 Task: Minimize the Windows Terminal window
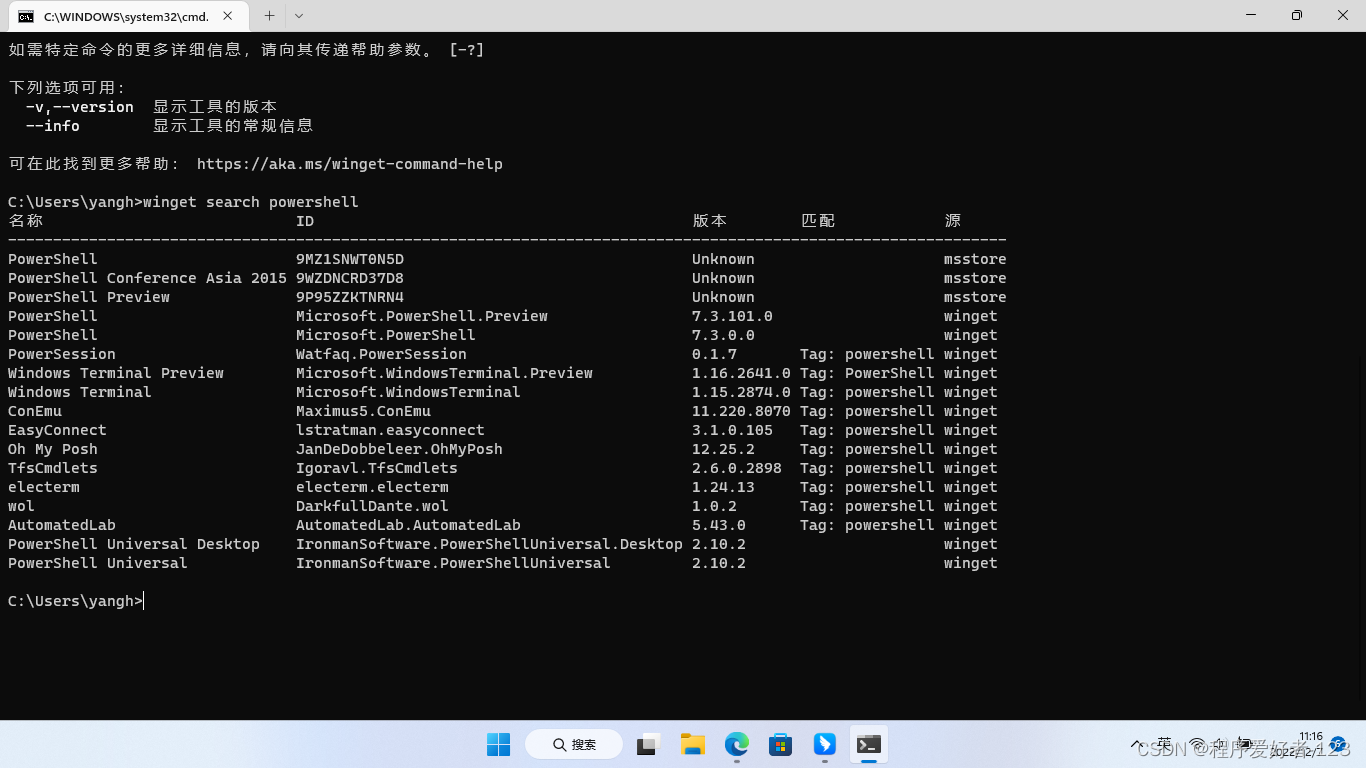(x=1251, y=15)
